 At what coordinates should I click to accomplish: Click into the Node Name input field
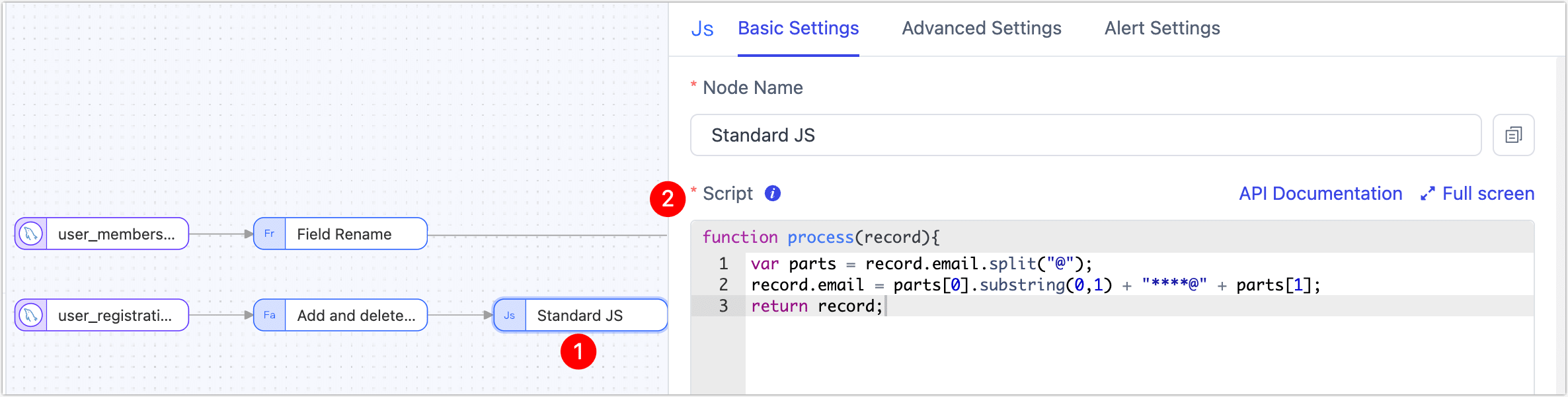coord(1084,135)
